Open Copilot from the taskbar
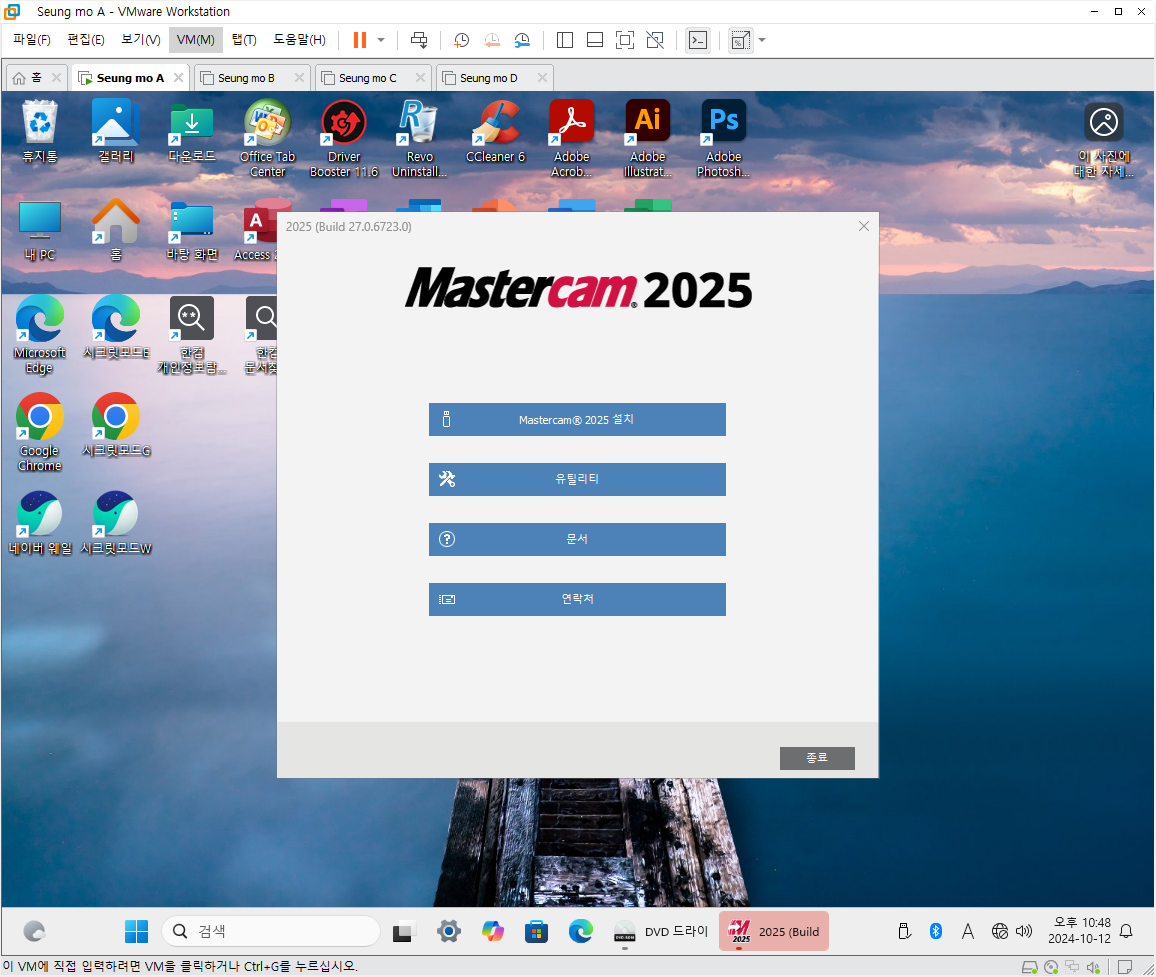Screen dimensions: 1156x977 (x=492, y=931)
